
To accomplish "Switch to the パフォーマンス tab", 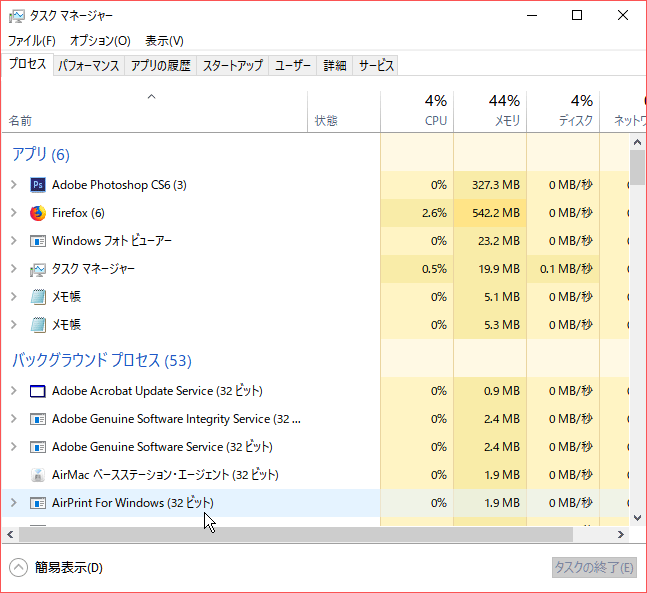I will click(x=89, y=66).
